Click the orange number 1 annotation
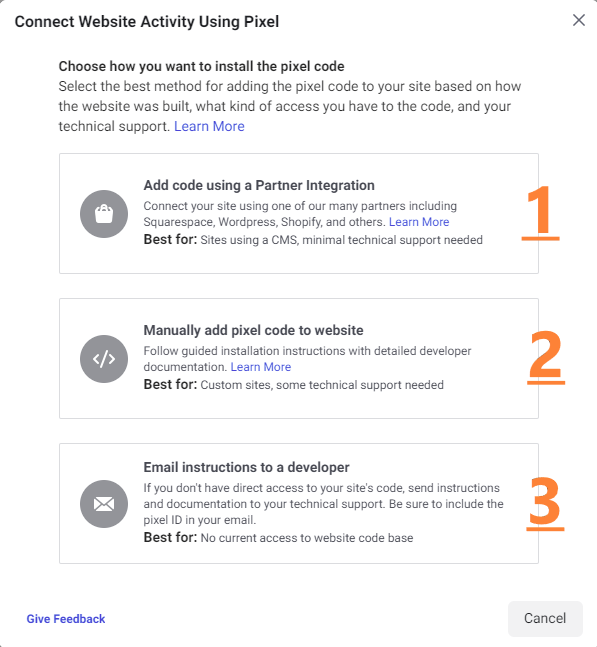The image size is (597, 647). point(540,213)
